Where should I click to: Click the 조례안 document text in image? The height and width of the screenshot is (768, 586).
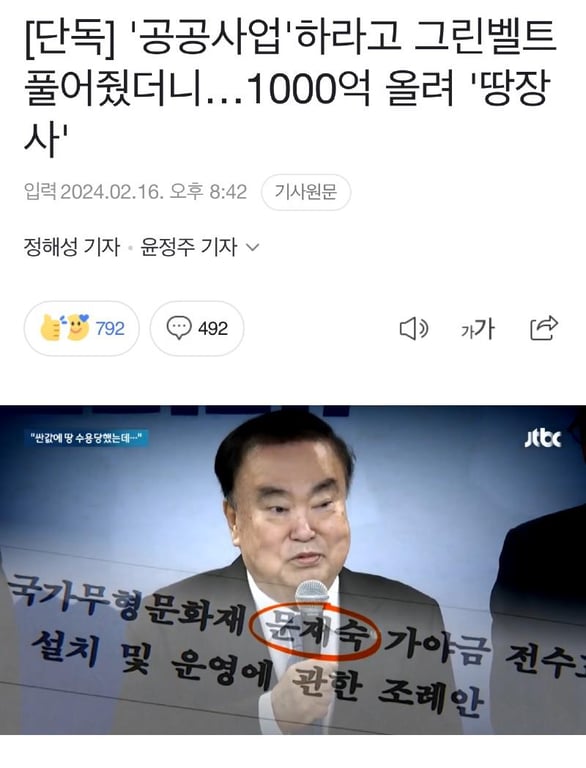tap(430, 696)
